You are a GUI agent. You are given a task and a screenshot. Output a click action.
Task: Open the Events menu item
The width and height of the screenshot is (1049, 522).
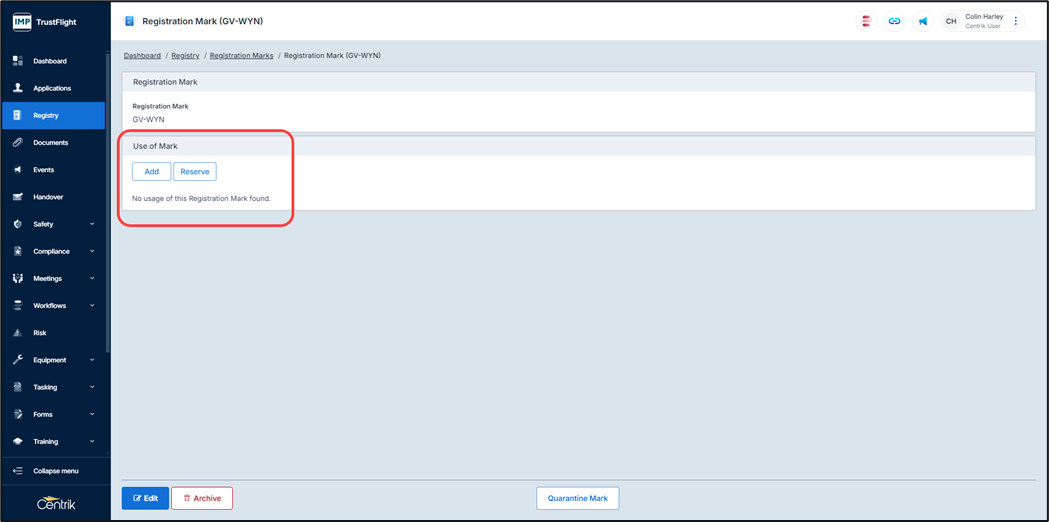(x=53, y=170)
